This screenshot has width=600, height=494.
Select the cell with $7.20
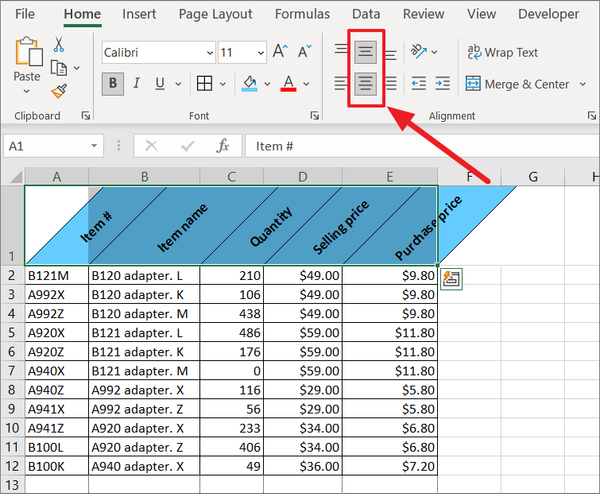point(390,466)
